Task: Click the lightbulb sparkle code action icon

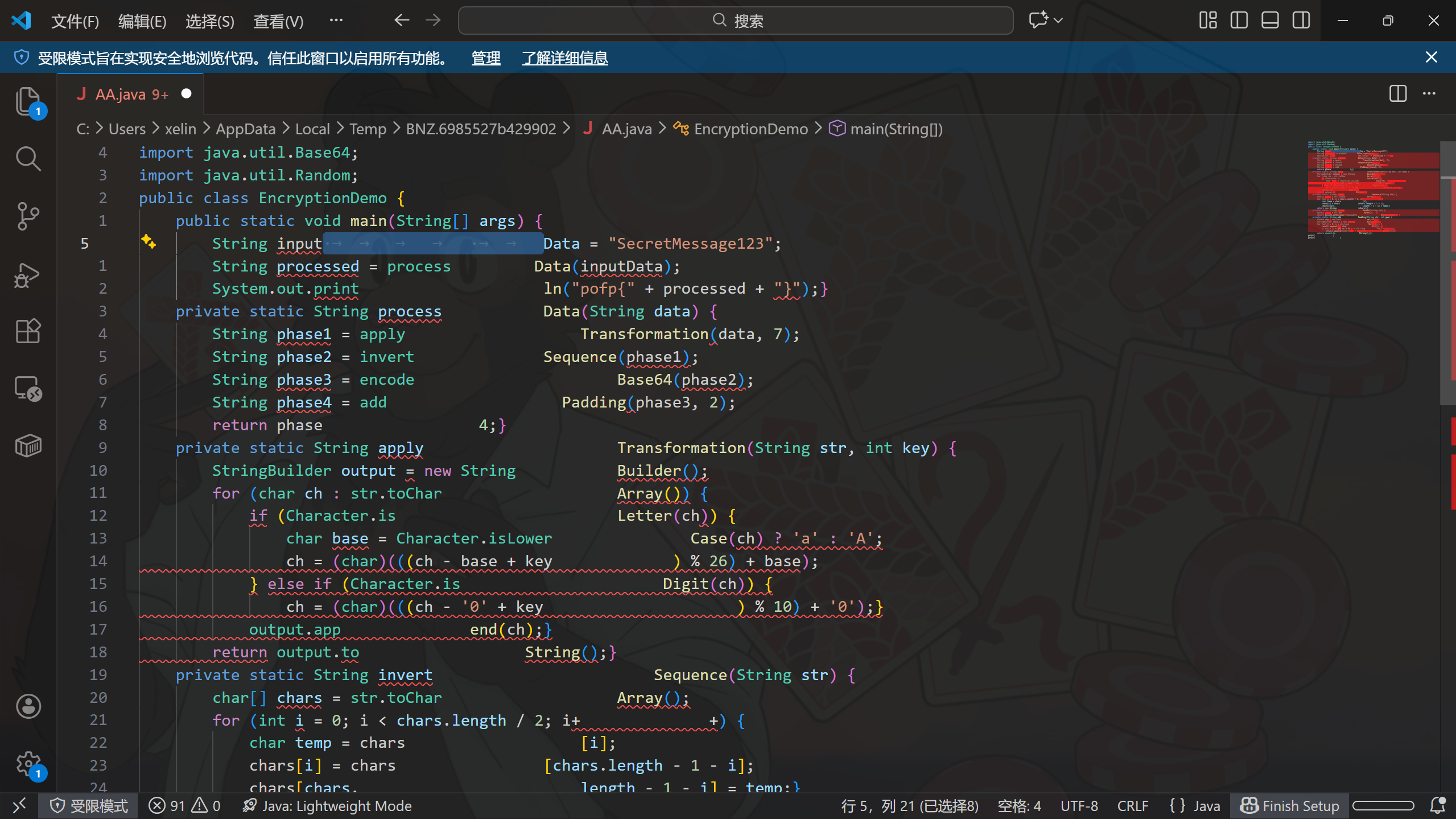Action: (x=149, y=241)
